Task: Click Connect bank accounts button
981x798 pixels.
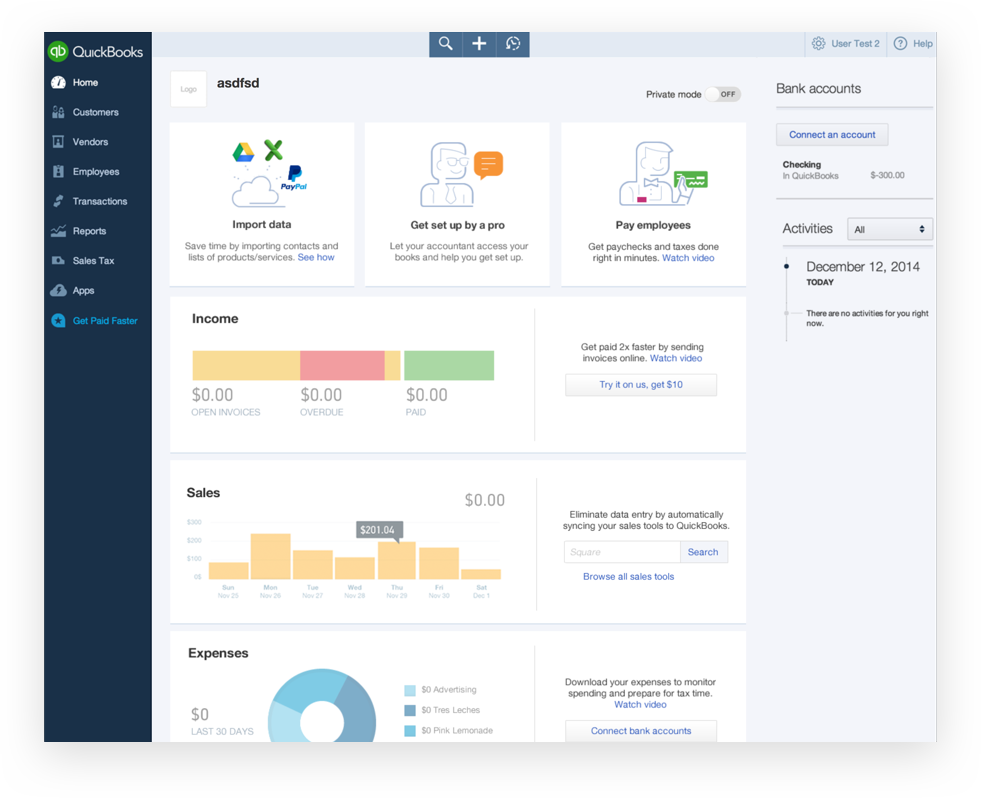Action: coord(641,730)
